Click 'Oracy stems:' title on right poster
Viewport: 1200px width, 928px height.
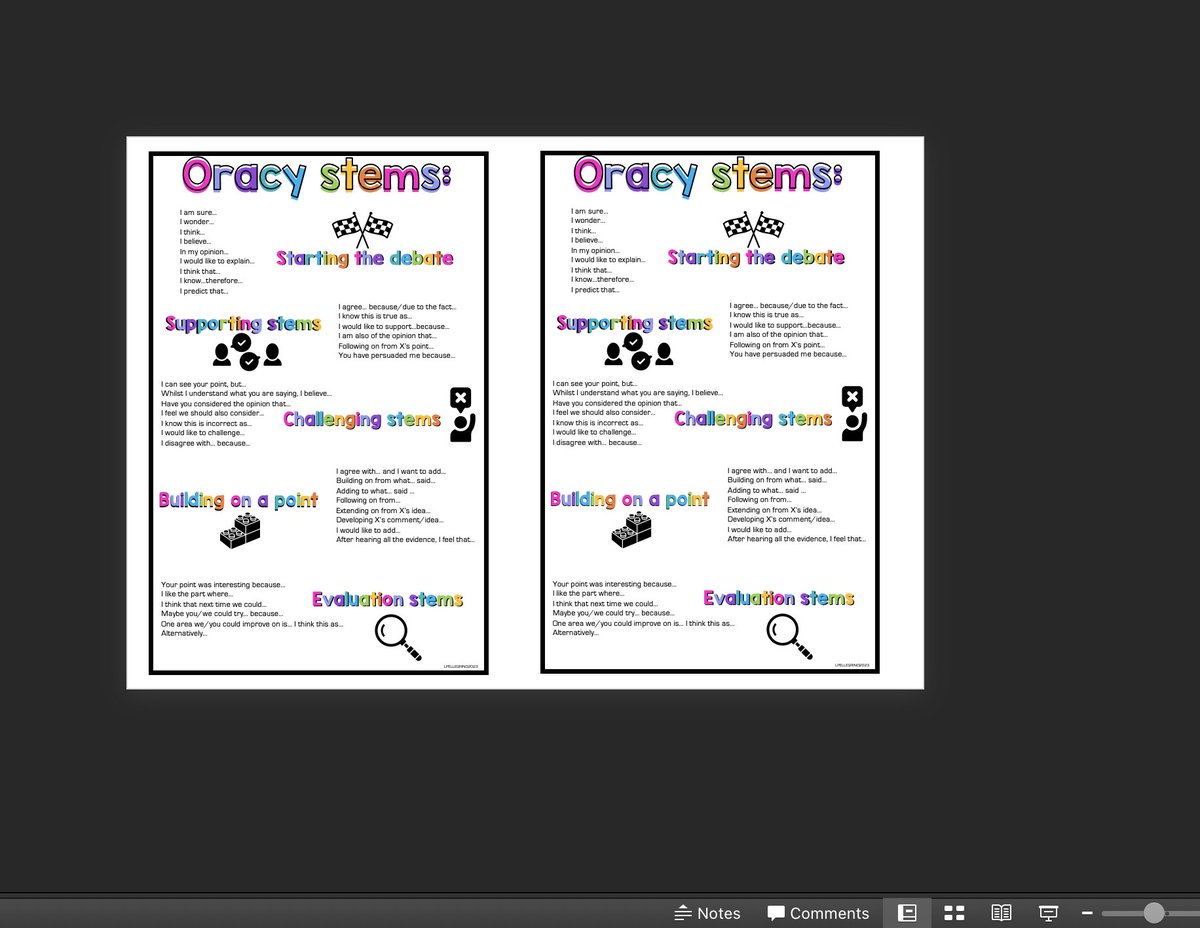pyautogui.click(x=707, y=176)
